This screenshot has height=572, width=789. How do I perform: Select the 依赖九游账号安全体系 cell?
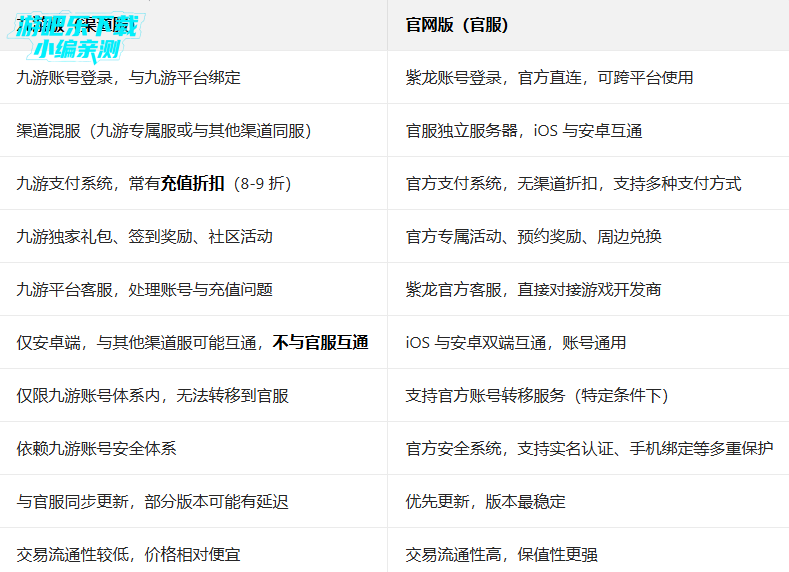pos(96,449)
